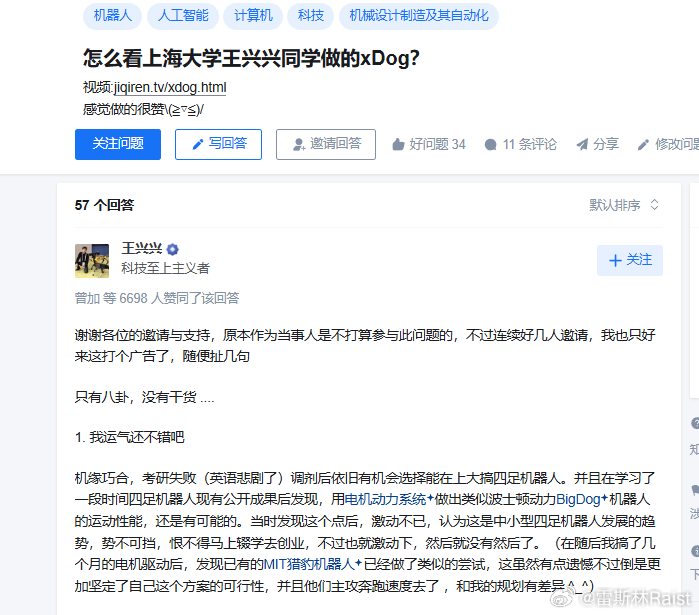Screen dimensions: 699x615
Task: Select the 机器人 topic tag
Action: click(112, 16)
